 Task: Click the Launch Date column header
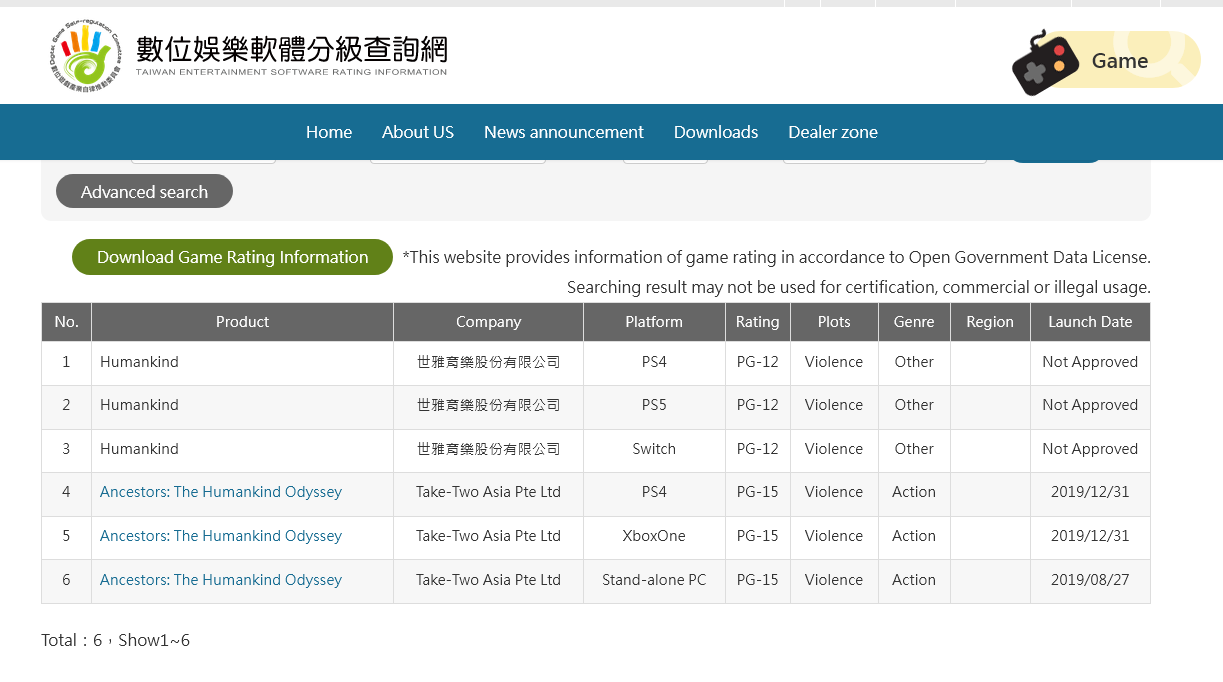click(1089, 322)
